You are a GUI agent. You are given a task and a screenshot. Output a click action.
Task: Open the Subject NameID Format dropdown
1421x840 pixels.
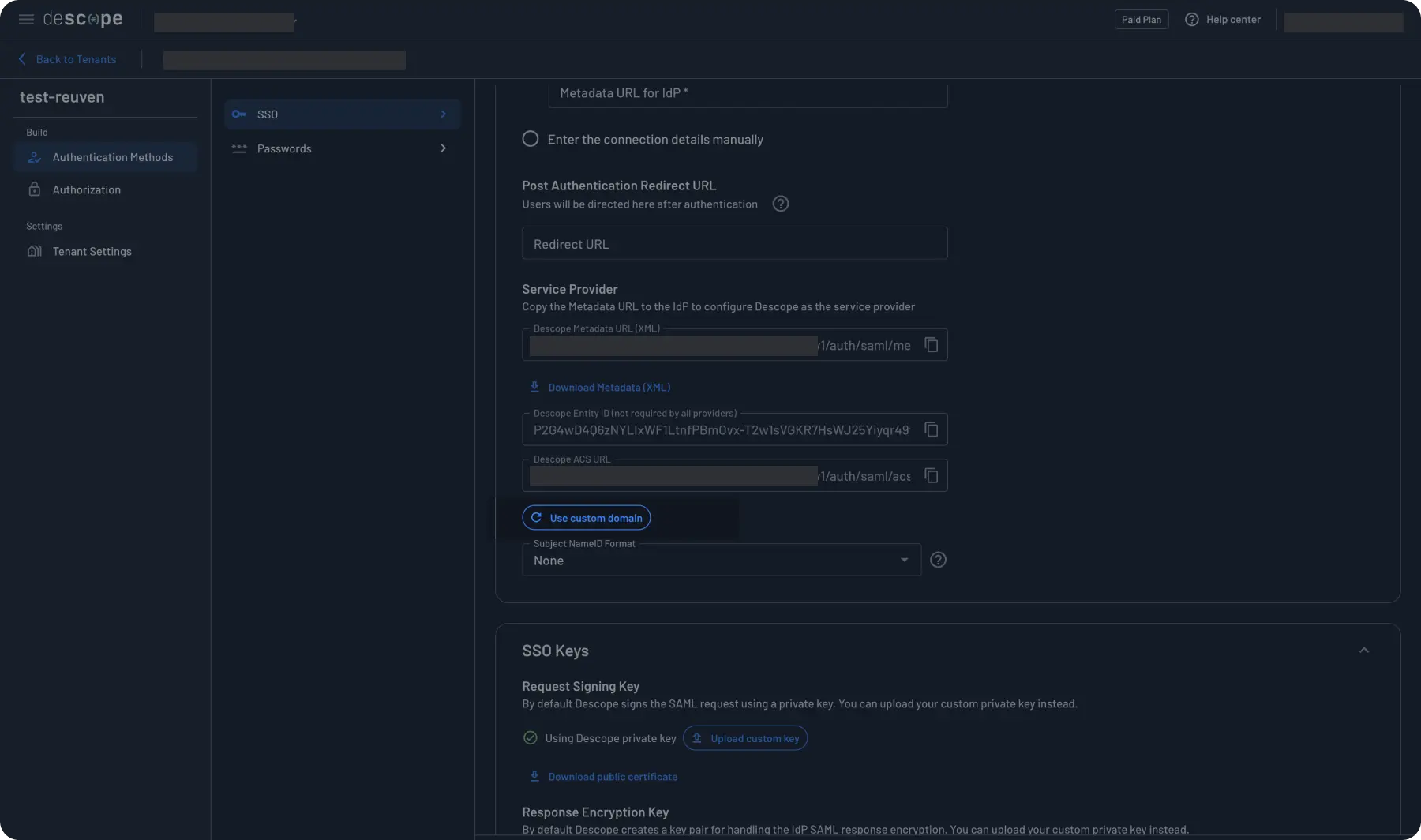[x=902, y=560]
